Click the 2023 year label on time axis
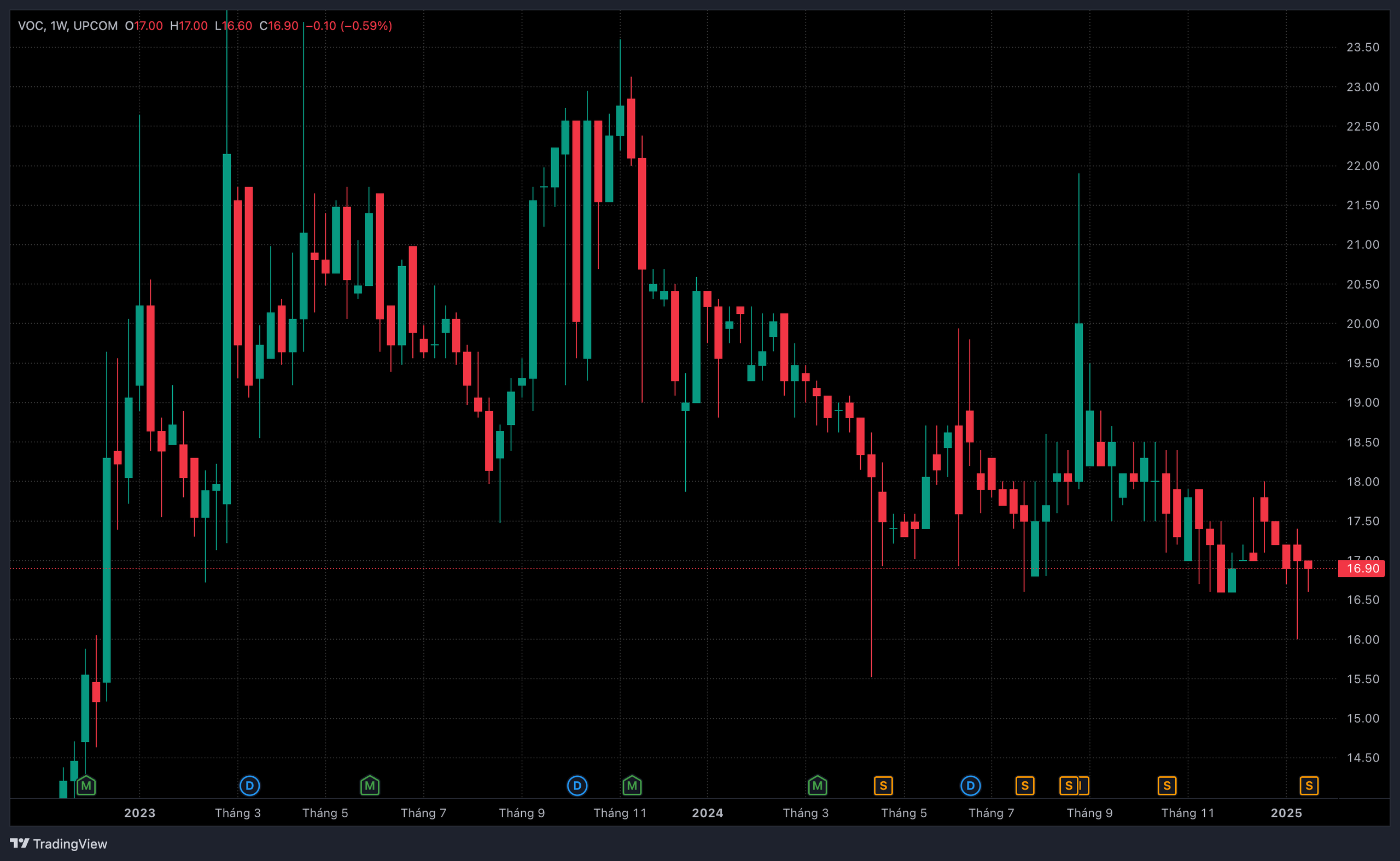1400x861 pixels. click(139, 812)
